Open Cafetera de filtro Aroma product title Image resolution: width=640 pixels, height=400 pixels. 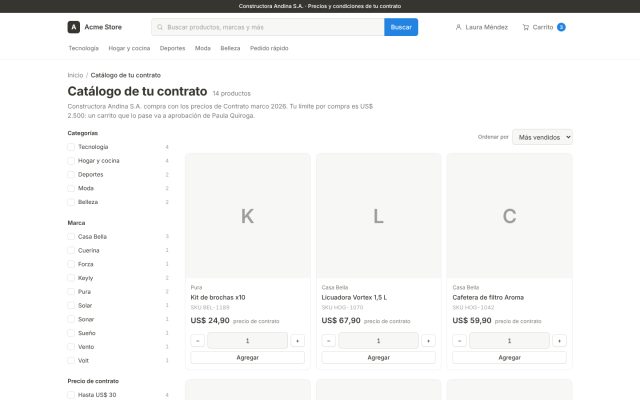488,298
